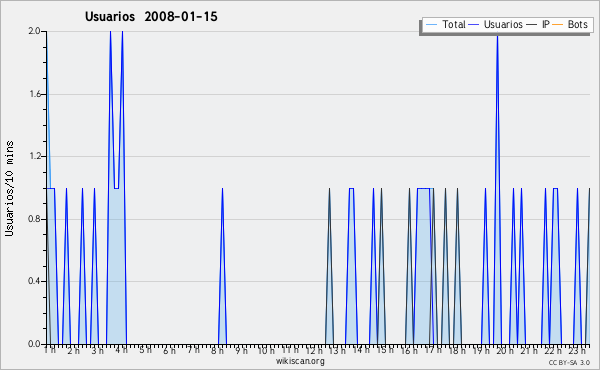This screenshot has width=600, height=370.
Task: Click the '6 h' x-axis label
Action: [169, 350]
